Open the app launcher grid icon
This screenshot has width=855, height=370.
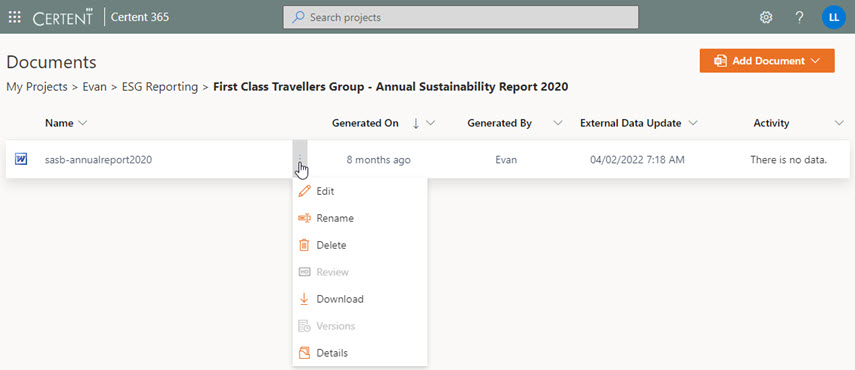(x=15, y=17)
